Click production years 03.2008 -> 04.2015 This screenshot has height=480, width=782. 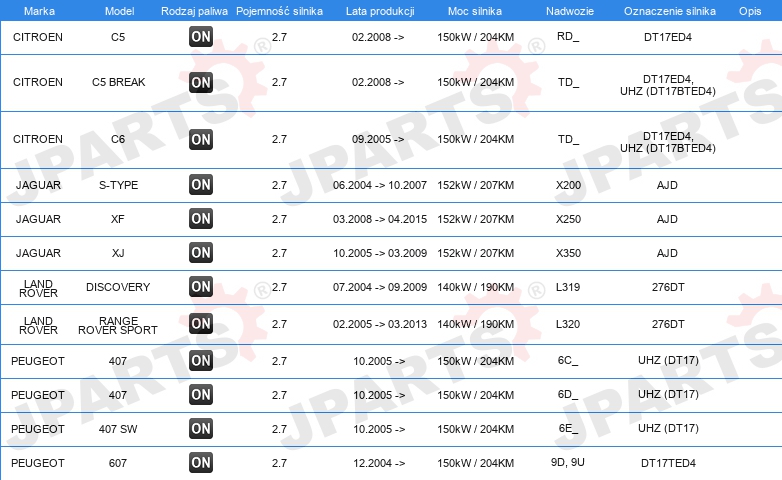click(380, 219)
